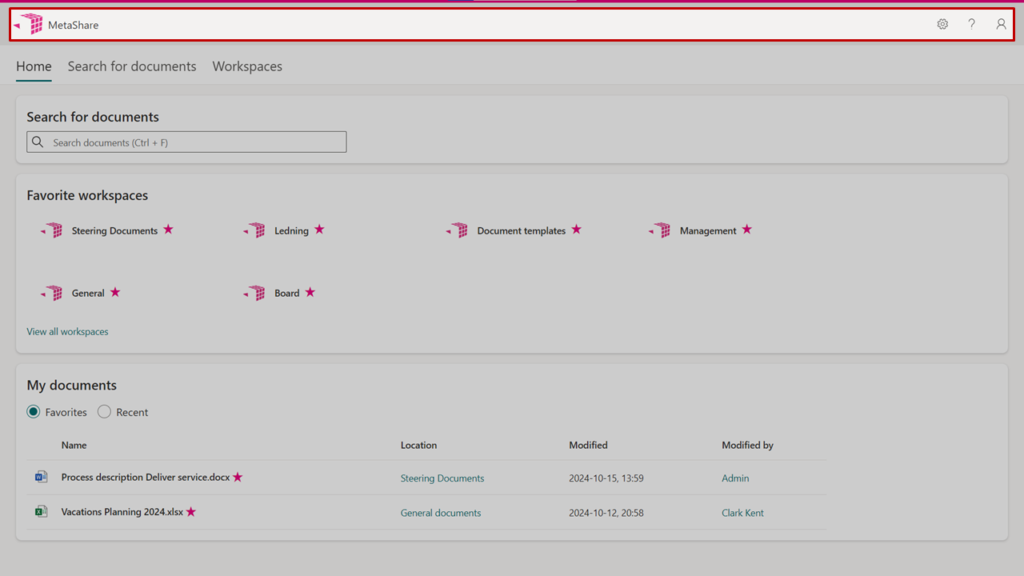Click star beside Vacations Planning 2024.xlsx
Image resolution: width=1024 pixels, height=576 pixels.
pos(191,512)
